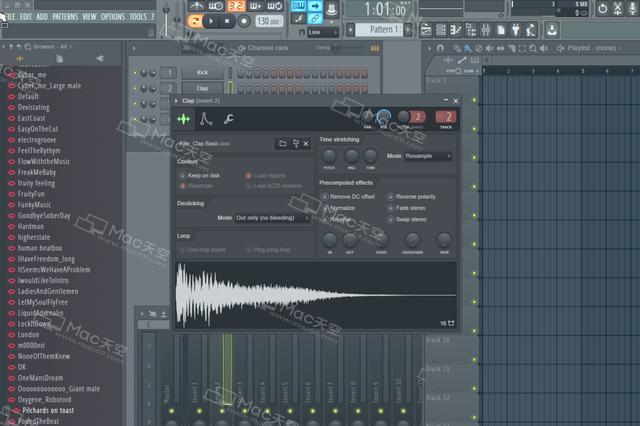
Task: Expand the Playlist options arrow
Action: pyautogui.click(x=429, y=48)
